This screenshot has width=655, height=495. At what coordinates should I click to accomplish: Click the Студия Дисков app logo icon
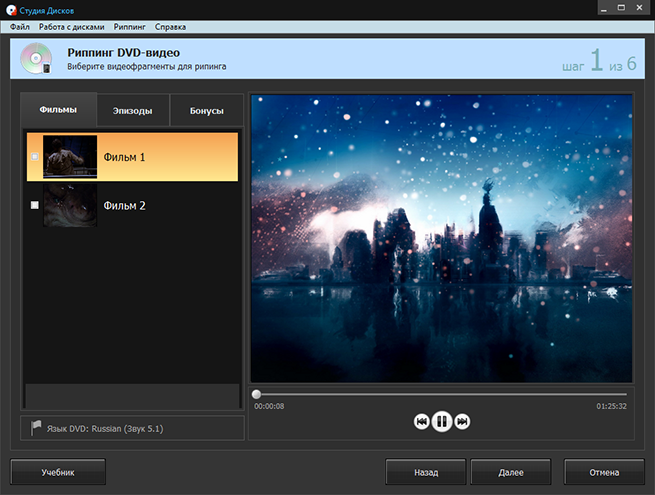pyautogui.click(x=10, y=9)
